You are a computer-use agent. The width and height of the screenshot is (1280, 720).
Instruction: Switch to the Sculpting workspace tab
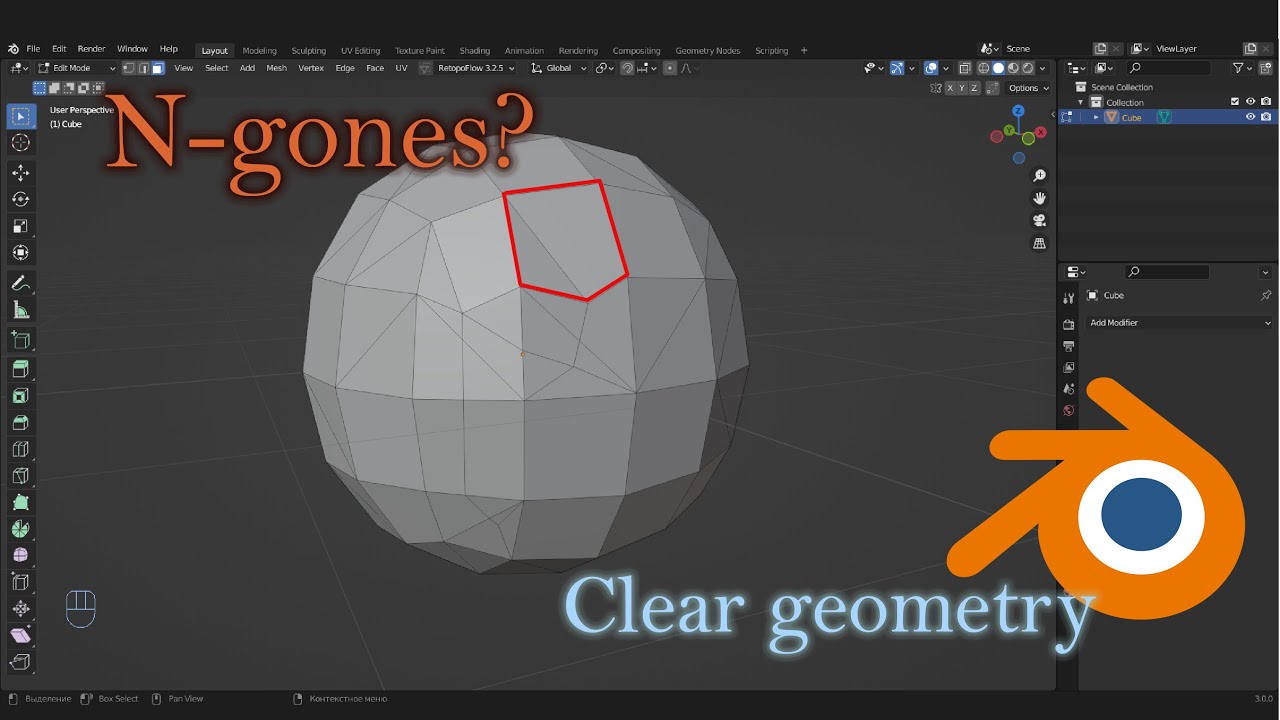[x=308, y=50]
